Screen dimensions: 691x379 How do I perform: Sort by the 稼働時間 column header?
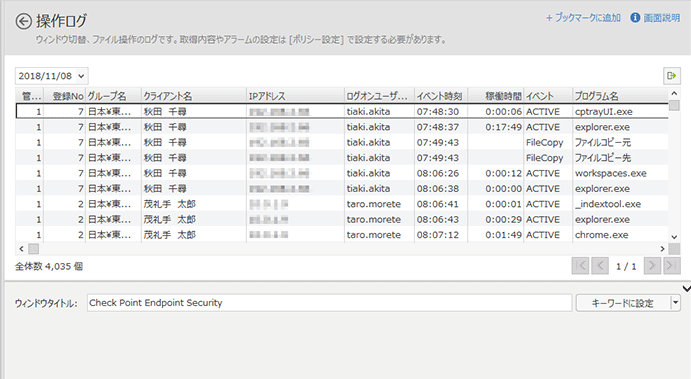pyautogui.click(x=496, y=96)
